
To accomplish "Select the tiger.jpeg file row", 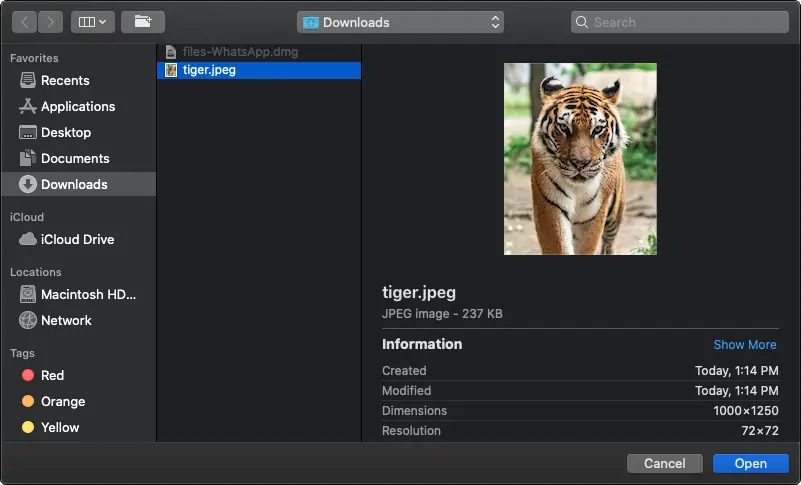I will click(259, 70).
